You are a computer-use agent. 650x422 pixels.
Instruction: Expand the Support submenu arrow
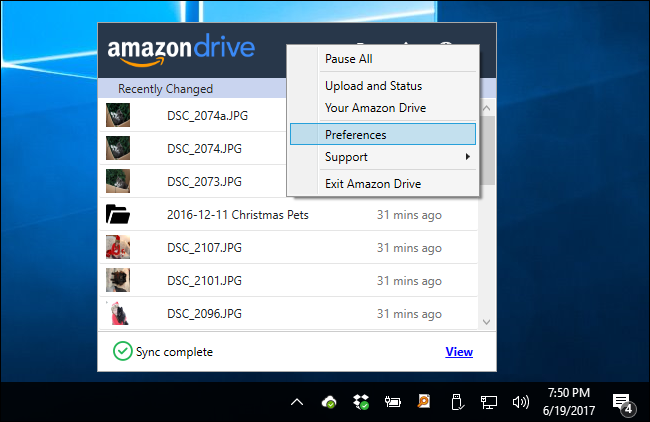pos(468,157)
